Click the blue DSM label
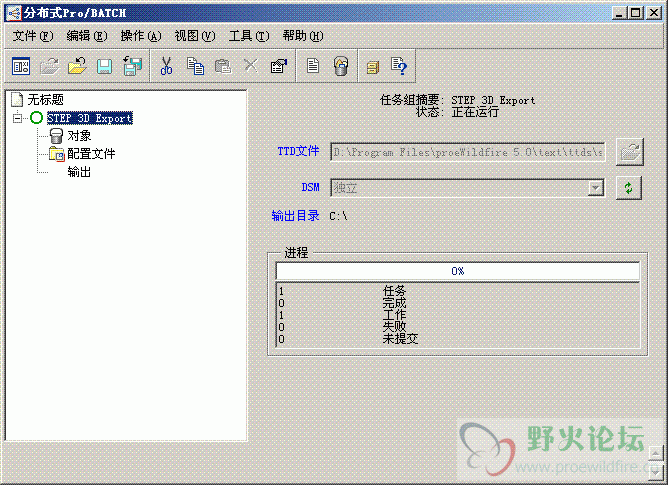This screenshot has height=485, width=668. click(311, 187)
